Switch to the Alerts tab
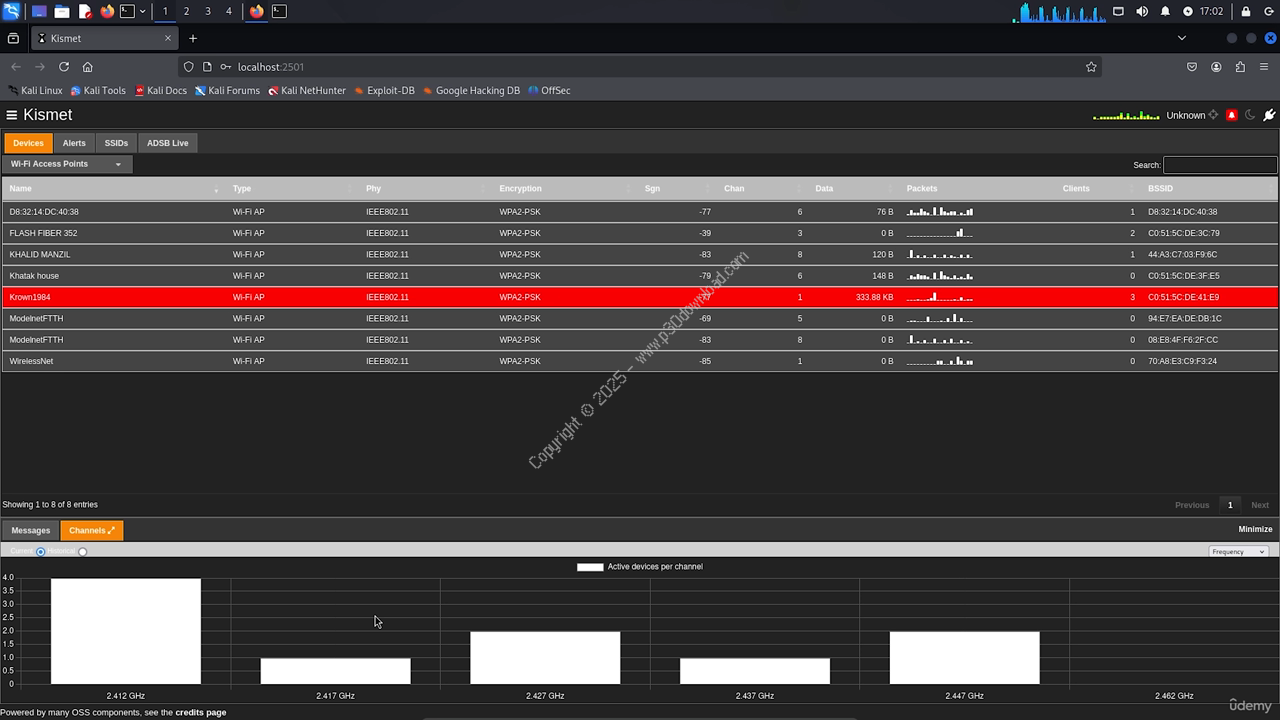 (74, 143)
